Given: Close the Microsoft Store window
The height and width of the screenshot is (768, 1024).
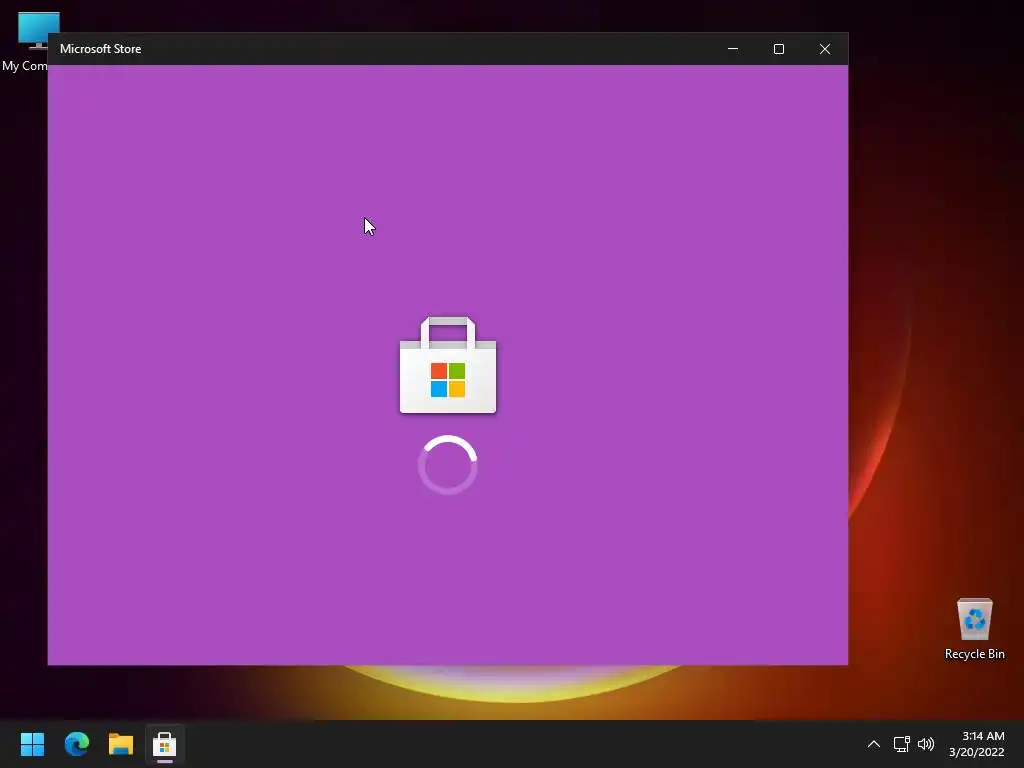Looking at the screenshot, I should [825, 49].
